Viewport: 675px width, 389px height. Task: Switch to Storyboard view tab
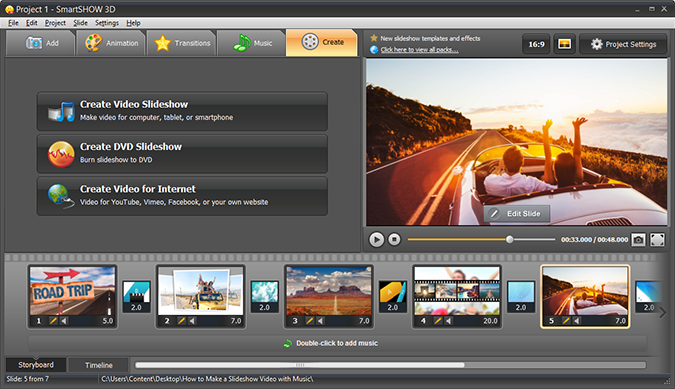pyautogui.click(x=36, y=365)
